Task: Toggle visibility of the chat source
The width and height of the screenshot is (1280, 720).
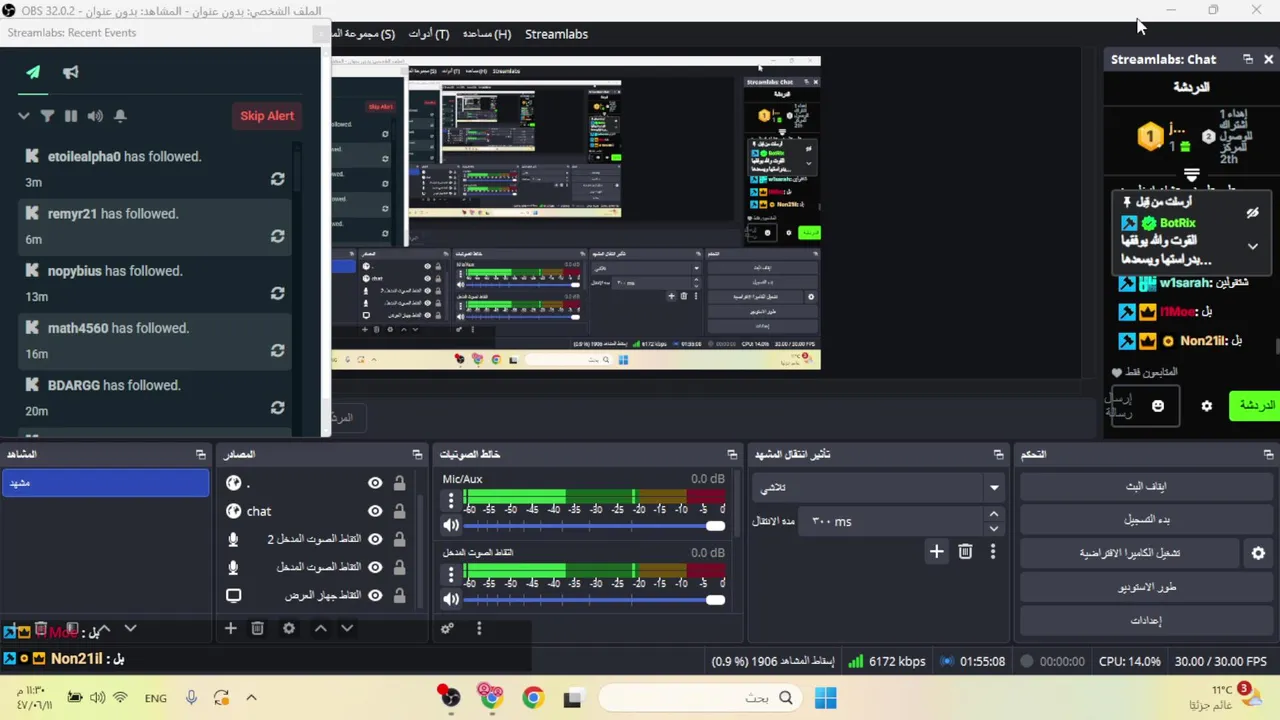Action: coord(375,511)
